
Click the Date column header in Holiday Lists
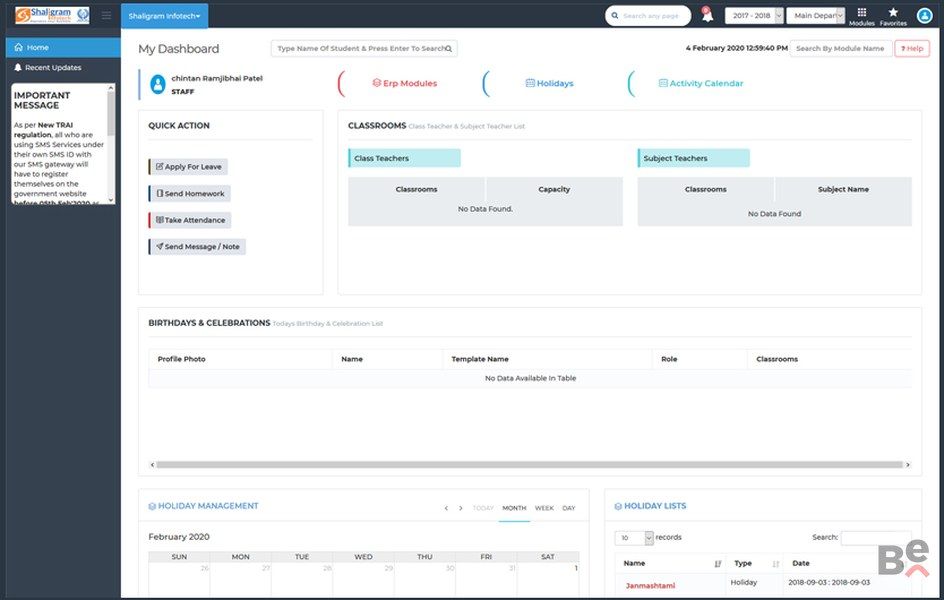801,564
